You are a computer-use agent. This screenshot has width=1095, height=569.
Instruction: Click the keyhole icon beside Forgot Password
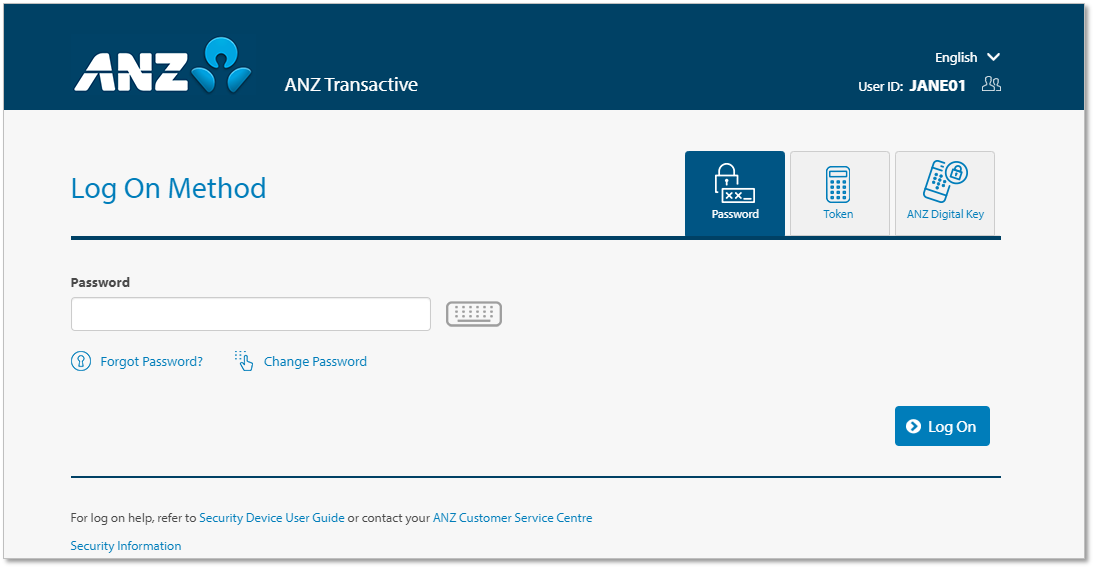[x=81, y=361]
